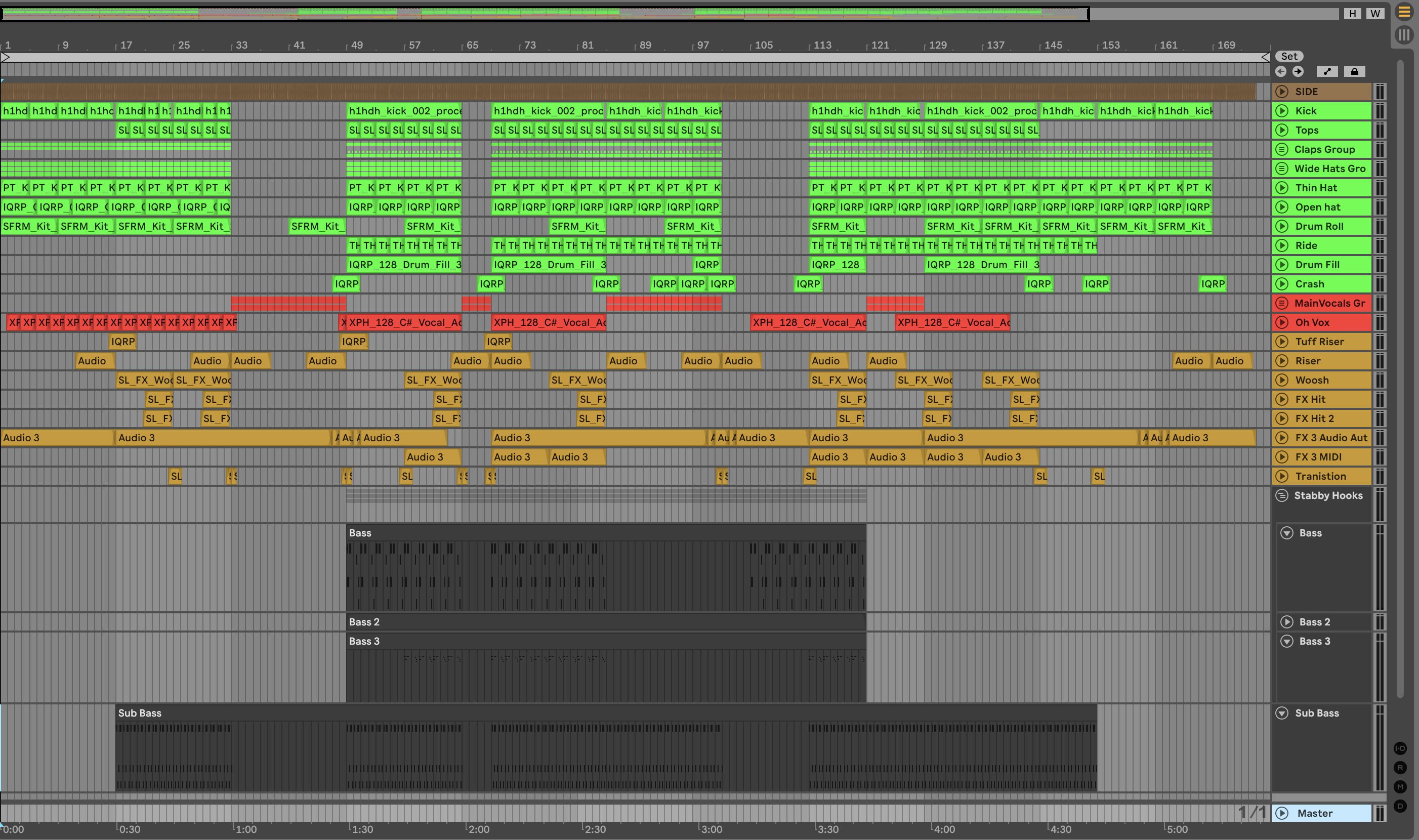
Task: Click the Set locator button
Action: coord(1289,56)
